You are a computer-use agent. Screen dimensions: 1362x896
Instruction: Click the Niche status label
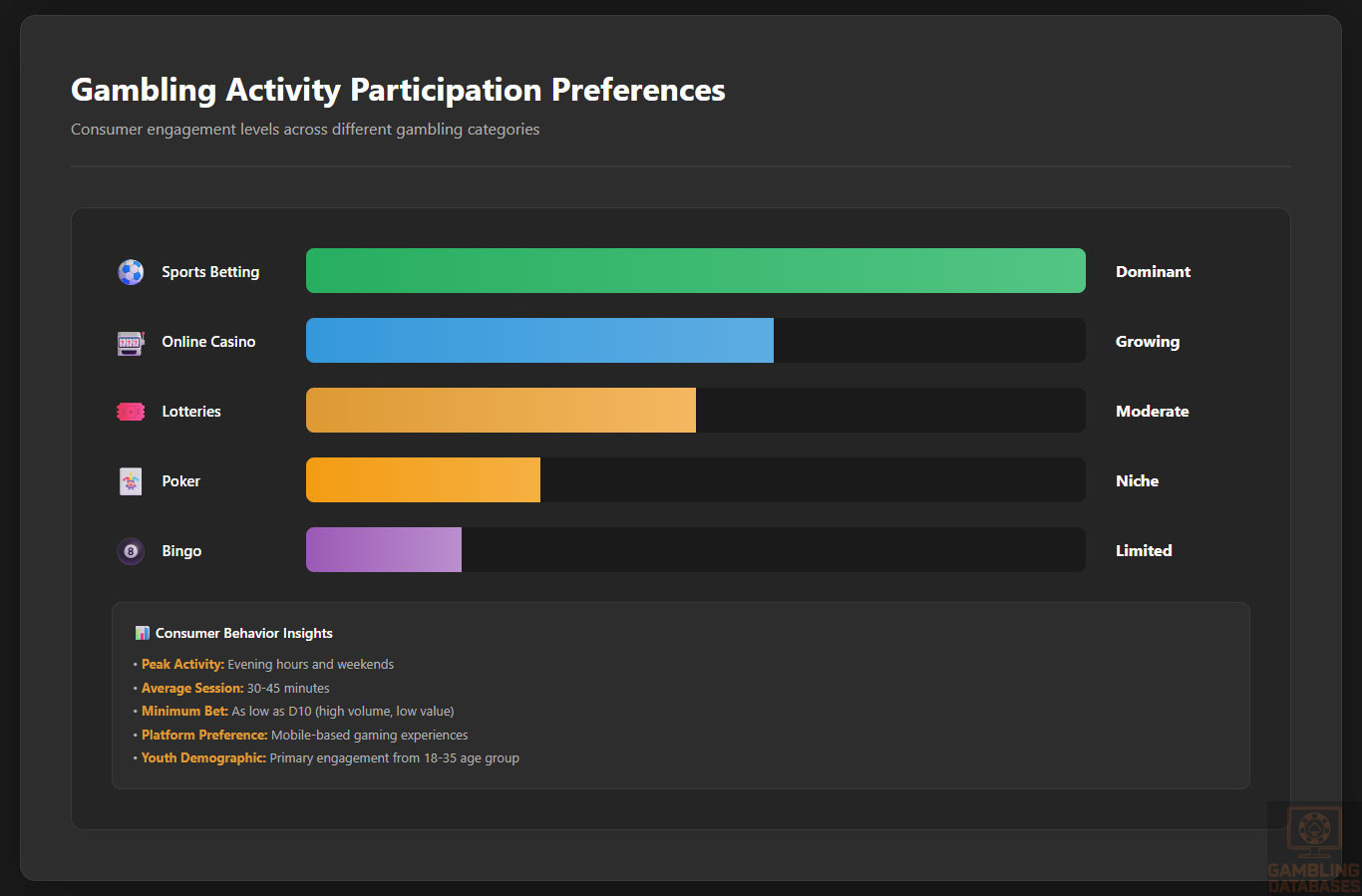1137,481
